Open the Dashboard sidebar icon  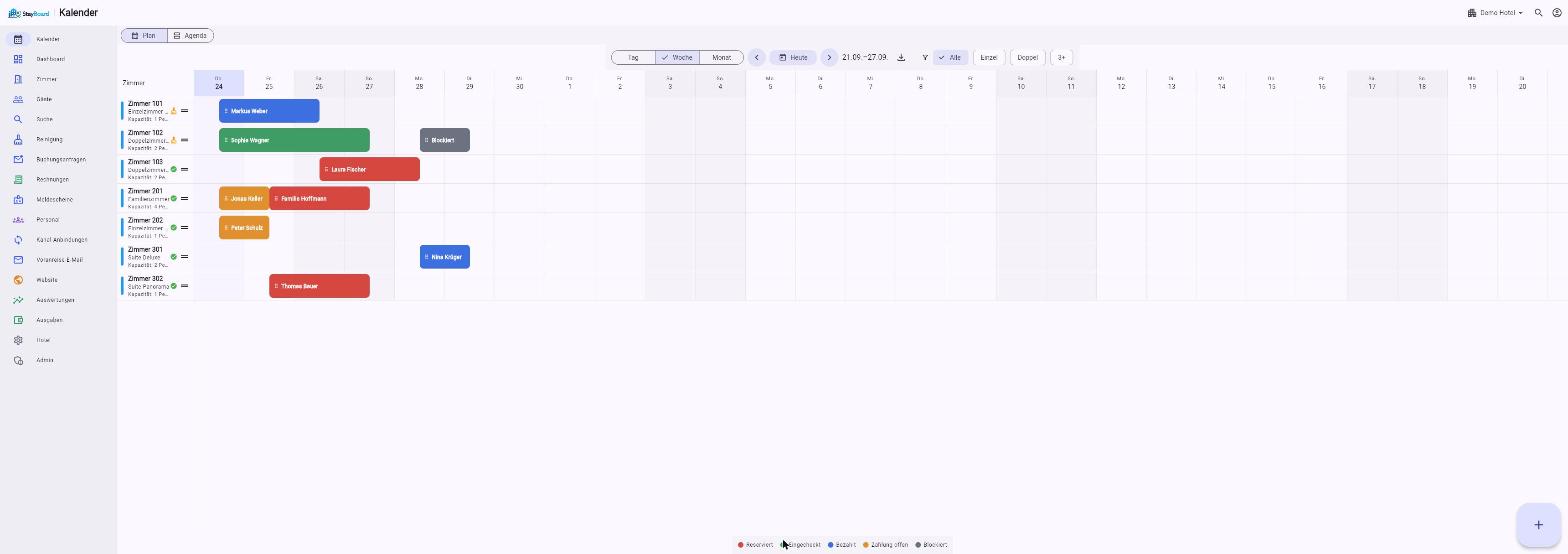coord(18,59)
